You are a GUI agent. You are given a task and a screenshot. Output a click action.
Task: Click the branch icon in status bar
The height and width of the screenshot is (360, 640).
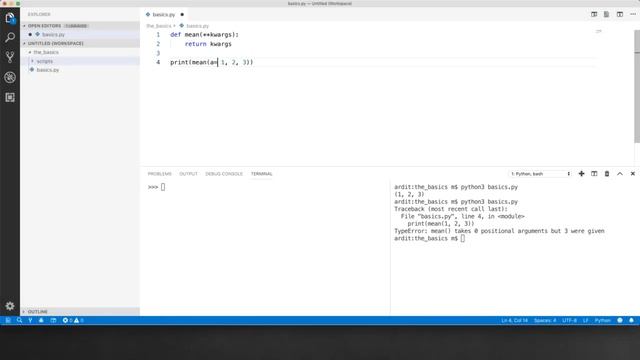tap(30, 320)
